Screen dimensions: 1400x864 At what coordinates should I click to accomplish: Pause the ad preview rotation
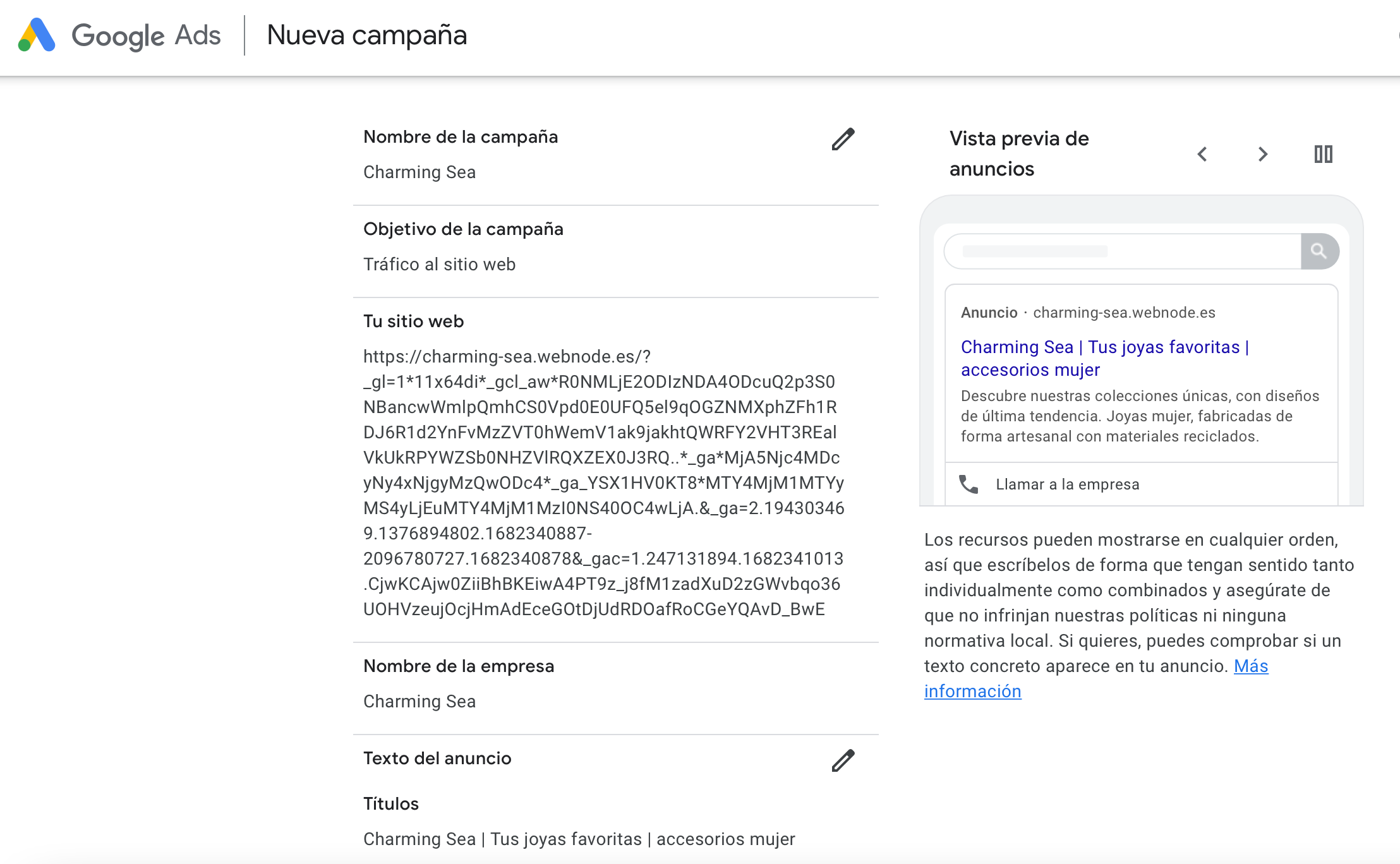coord(1323,154)
